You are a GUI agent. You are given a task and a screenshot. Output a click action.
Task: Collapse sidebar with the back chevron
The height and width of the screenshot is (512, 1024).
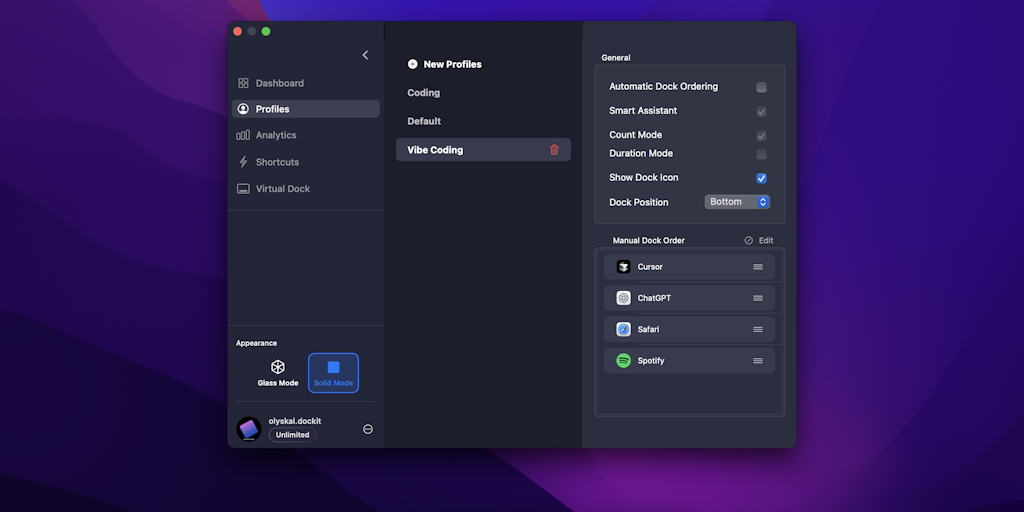[x=365, y=56]
